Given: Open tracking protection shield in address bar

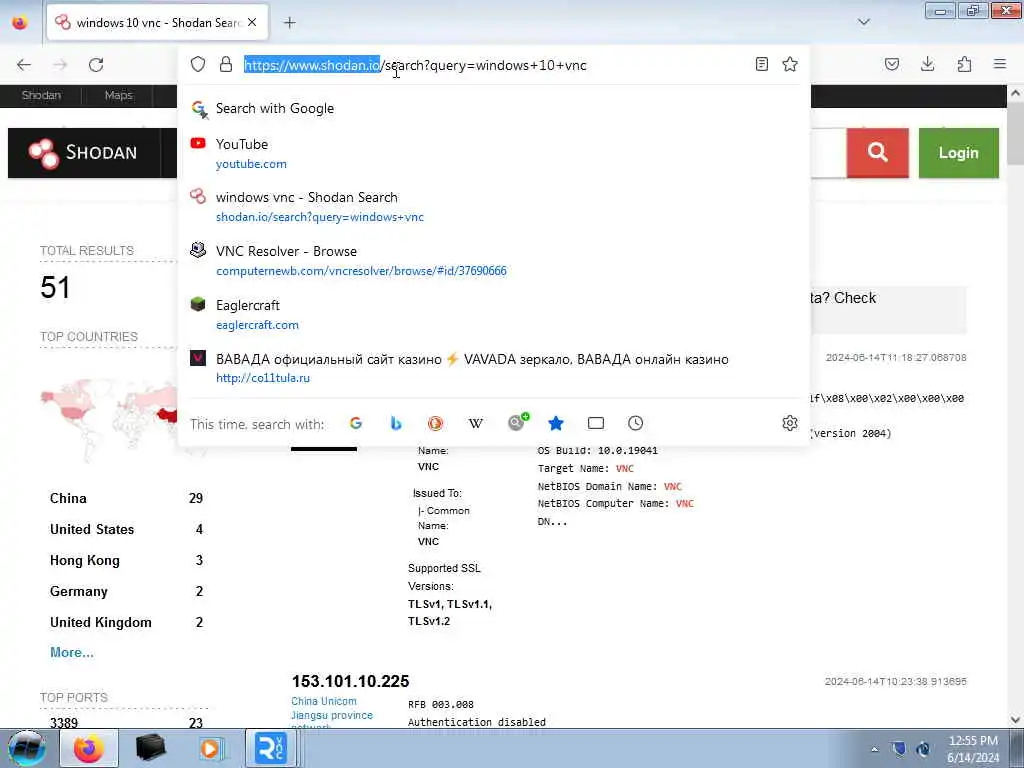Looking at the screenshot, I should [x=198, y=64].
